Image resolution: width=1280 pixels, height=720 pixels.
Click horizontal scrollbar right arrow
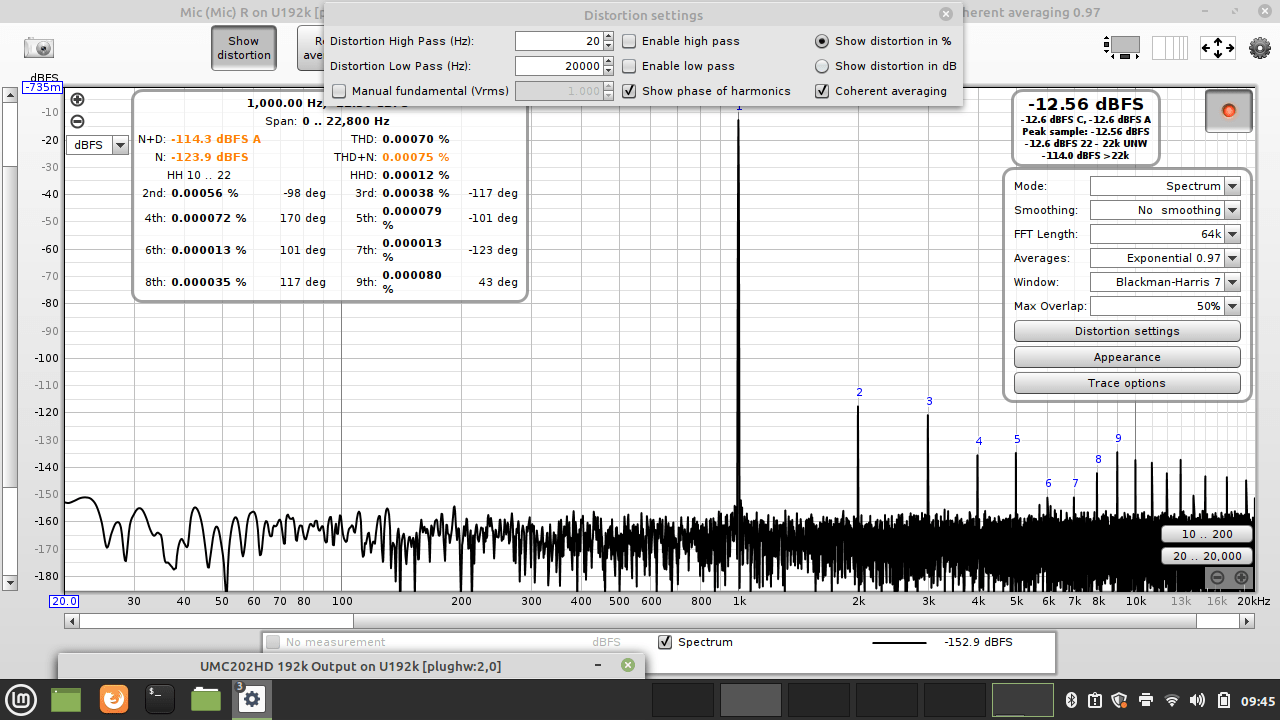pos(1247,621)
